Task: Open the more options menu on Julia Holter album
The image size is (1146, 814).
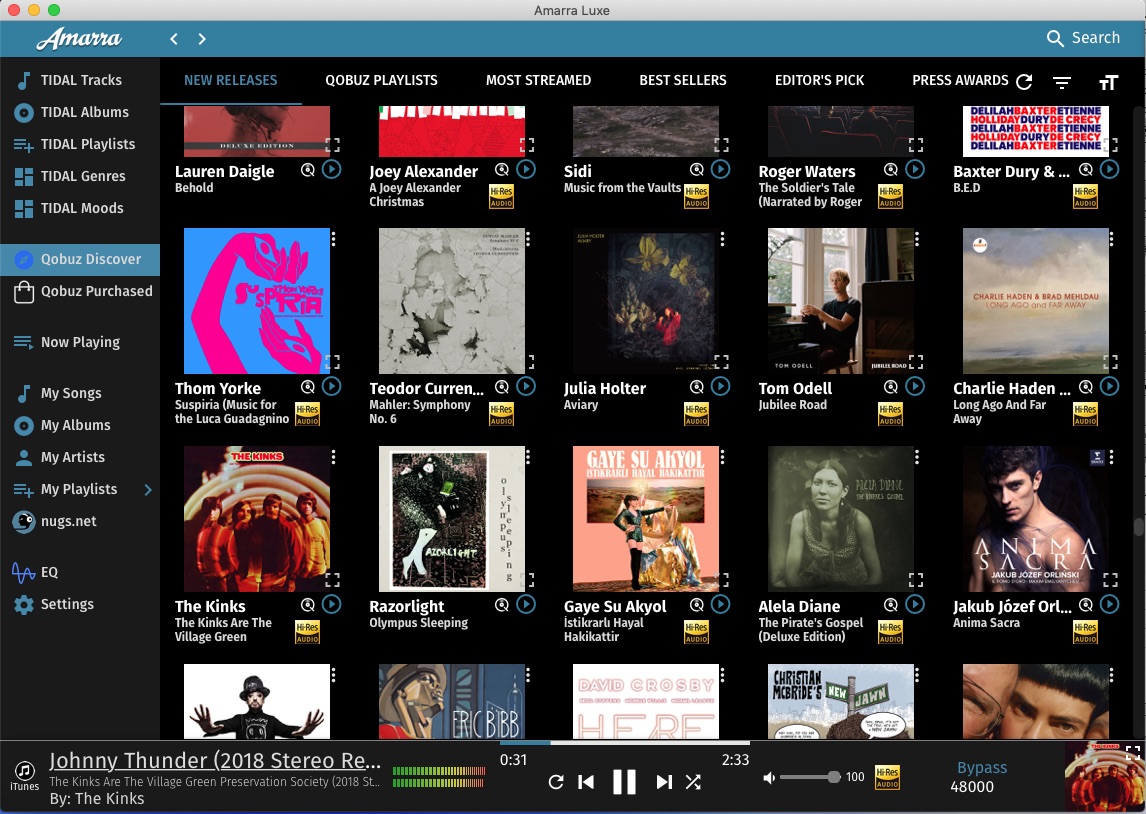Action: point(722,239)
